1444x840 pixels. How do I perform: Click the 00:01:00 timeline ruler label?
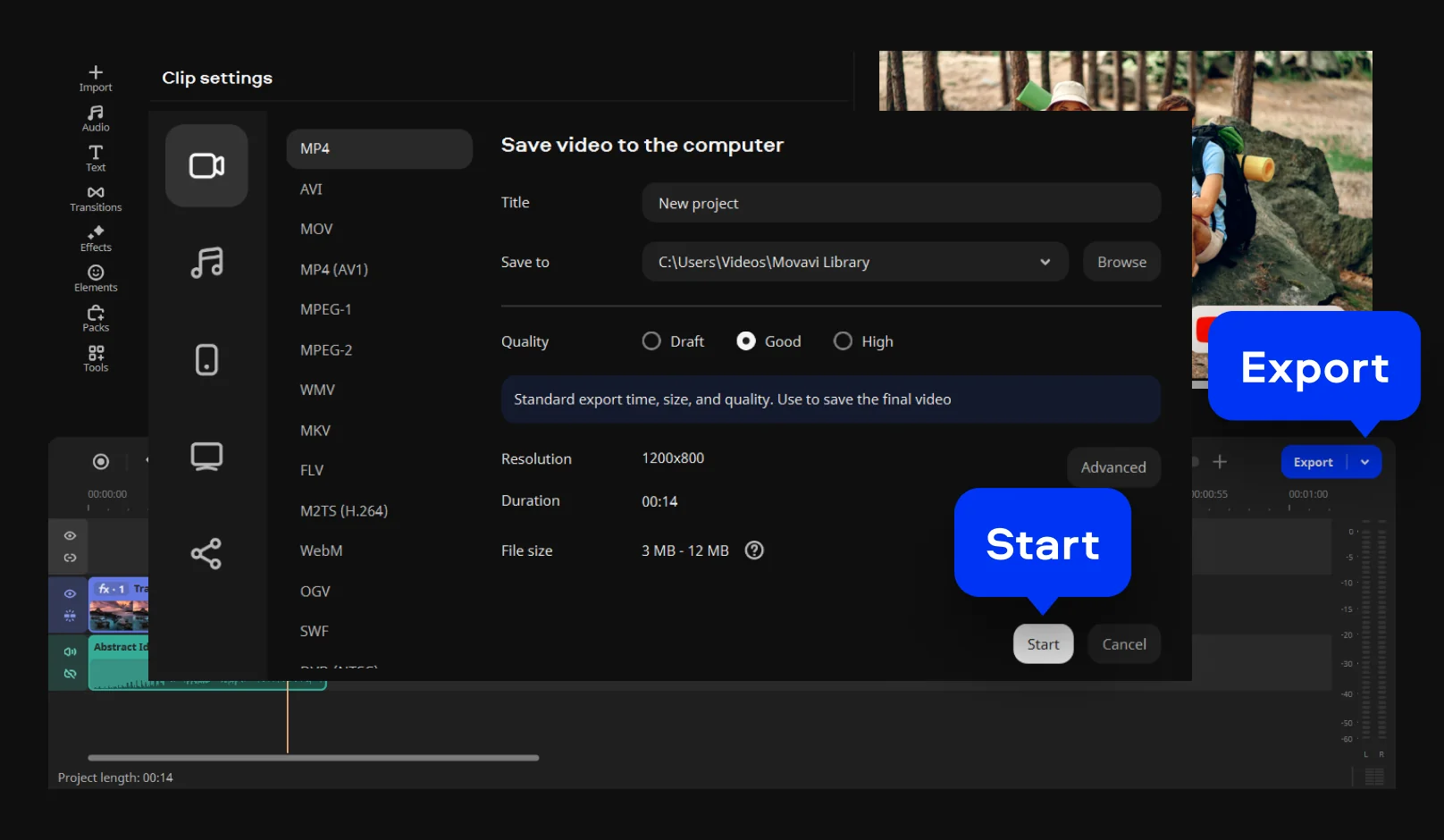tap(1308, 494)
